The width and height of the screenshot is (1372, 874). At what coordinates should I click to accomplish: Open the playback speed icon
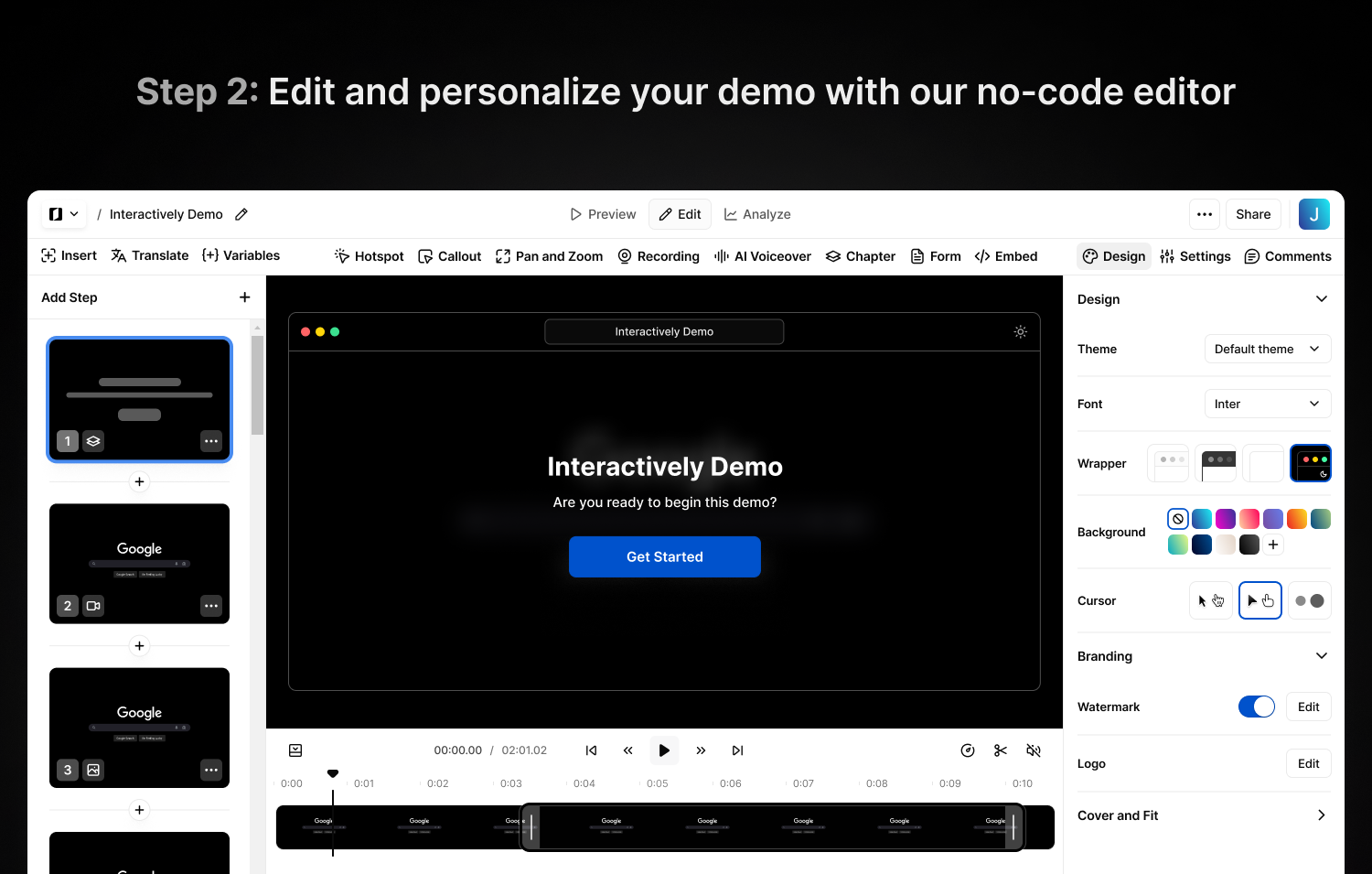968,750
